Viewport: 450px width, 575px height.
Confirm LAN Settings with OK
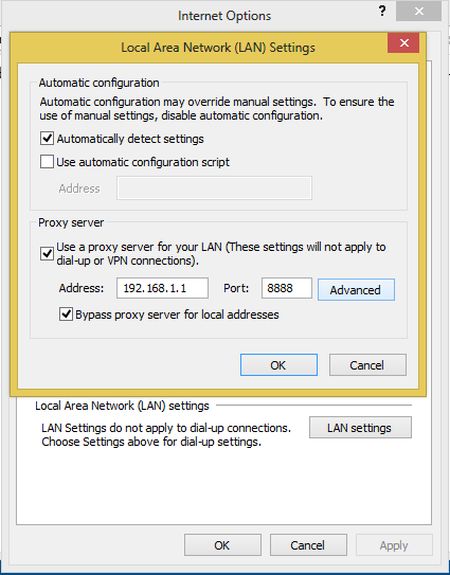click(x=279, y=365)
